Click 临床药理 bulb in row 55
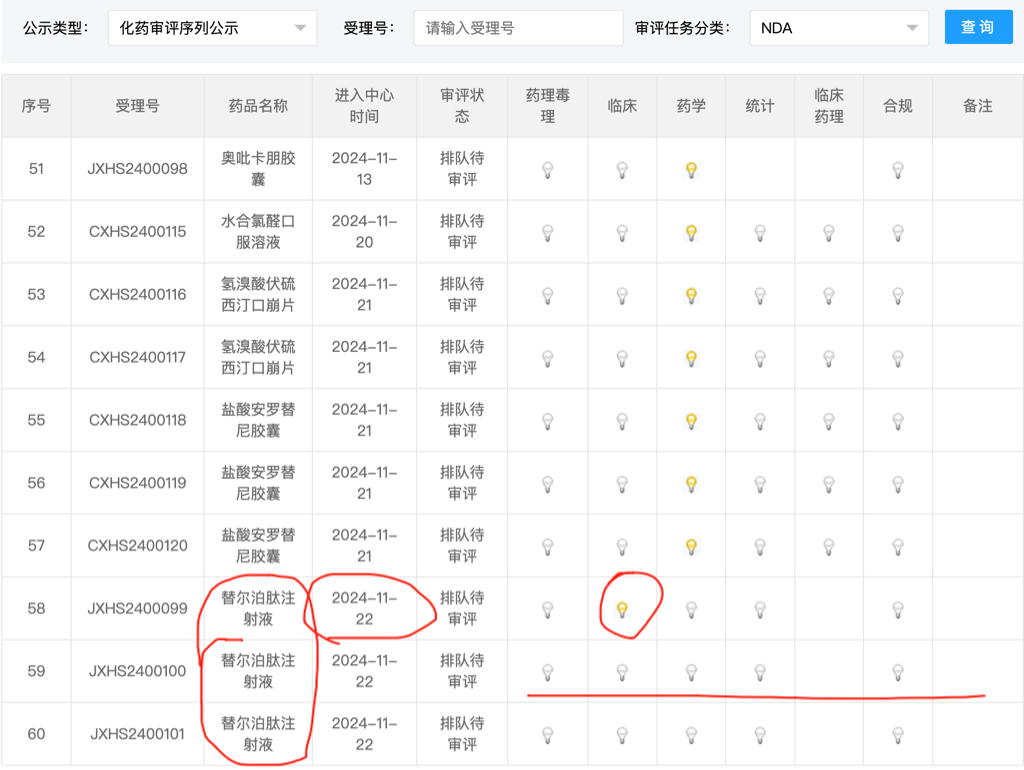Screen dimensions: 1024x770 click(829, 421)
